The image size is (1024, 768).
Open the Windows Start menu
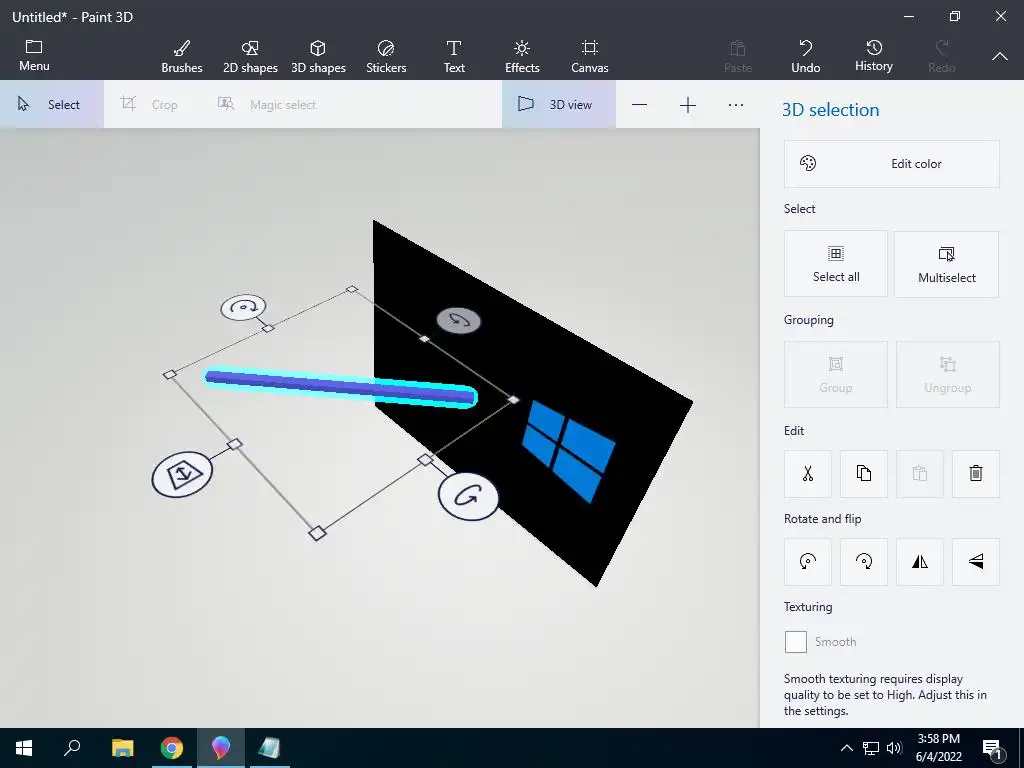tap(24, 748)
